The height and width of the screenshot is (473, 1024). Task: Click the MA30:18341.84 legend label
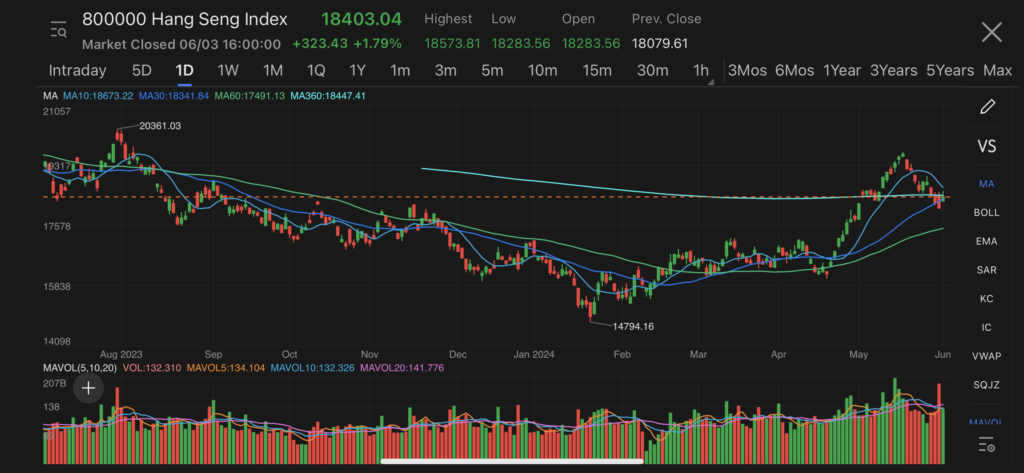[174, 96]
